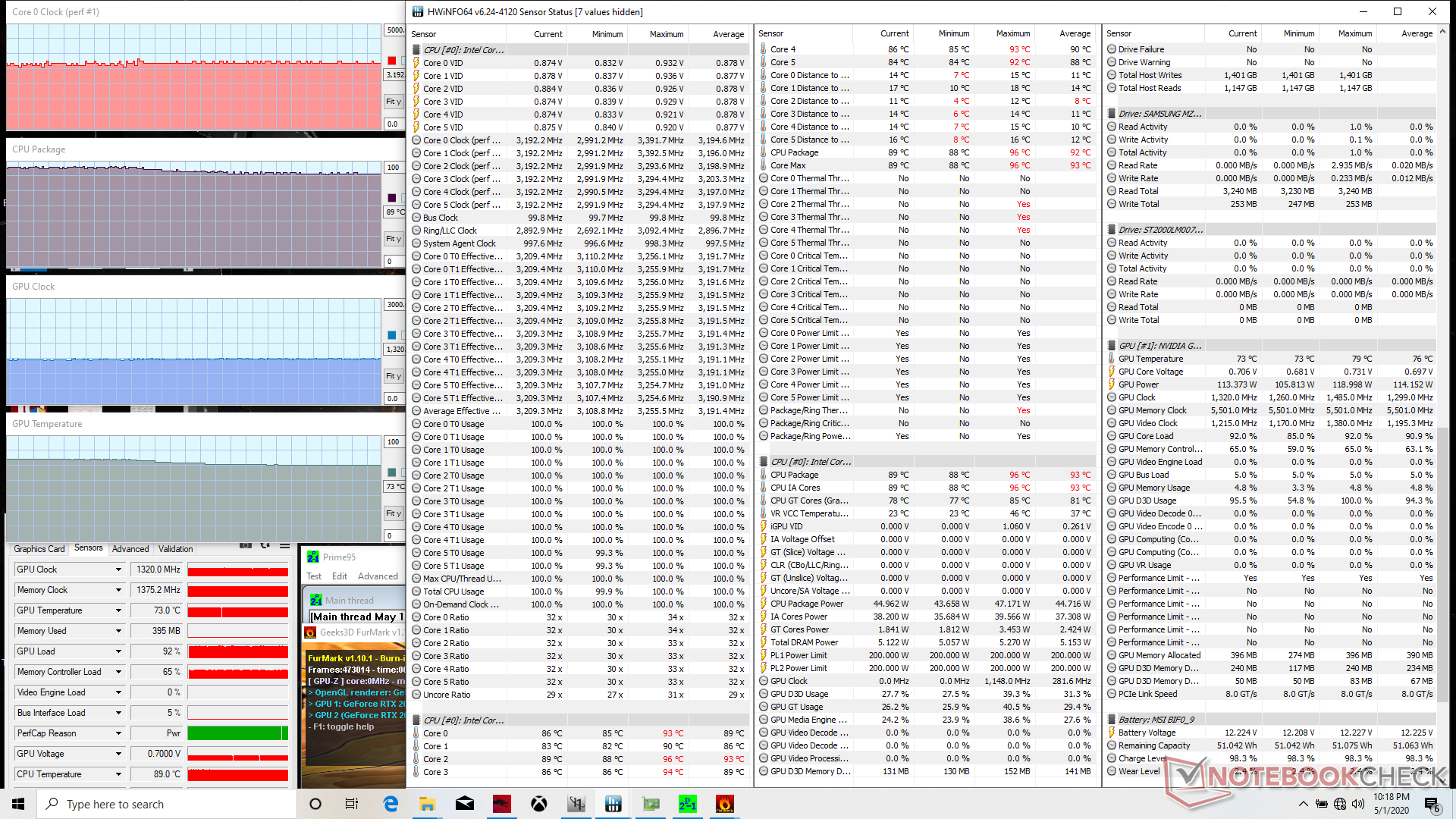Viewport: 1456px width, 819px height.
Task: Open the Test menu in Prime95
Action: click(314, 576)
